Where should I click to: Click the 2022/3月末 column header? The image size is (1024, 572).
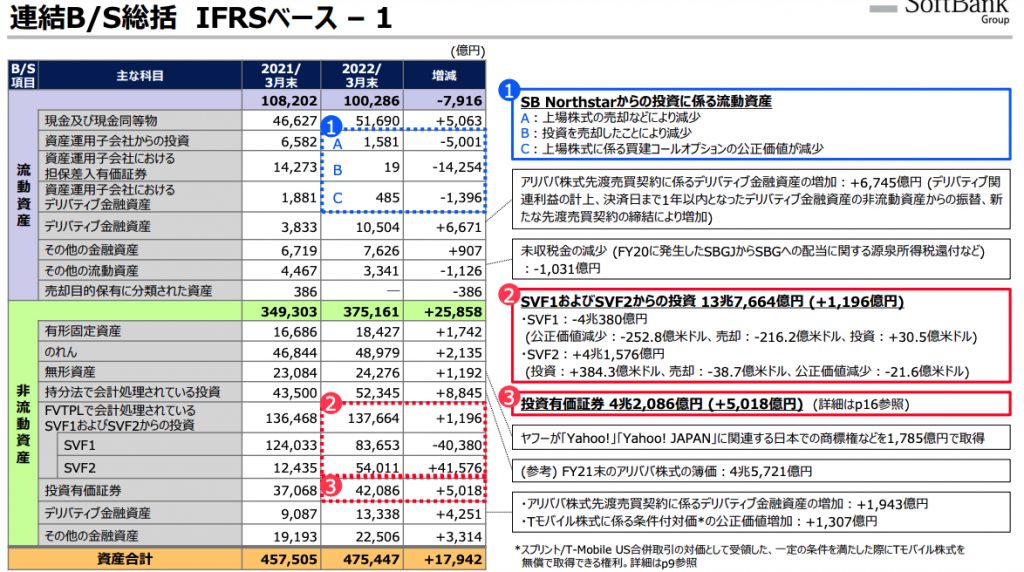(x=362, y=76)
